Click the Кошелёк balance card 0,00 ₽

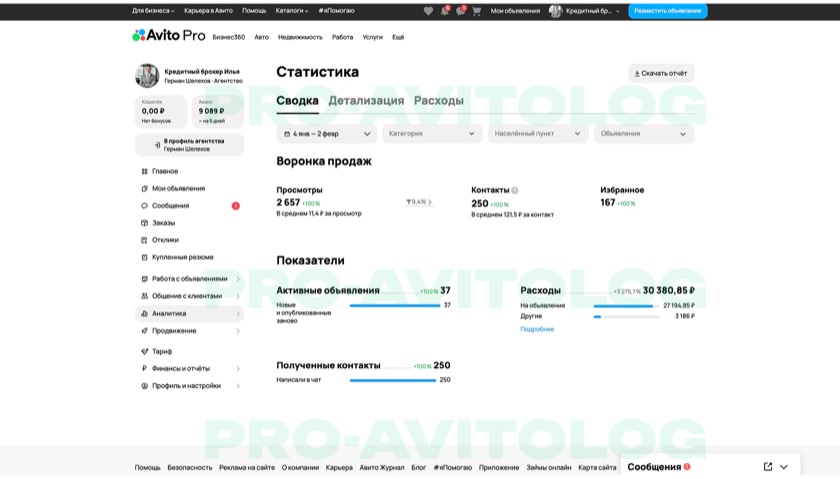[x=161, y=112]
